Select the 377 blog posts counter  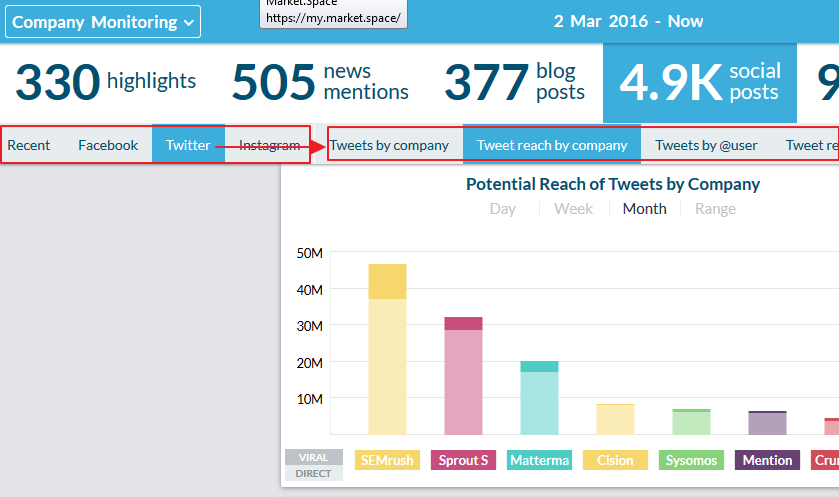tap(515, 82)
